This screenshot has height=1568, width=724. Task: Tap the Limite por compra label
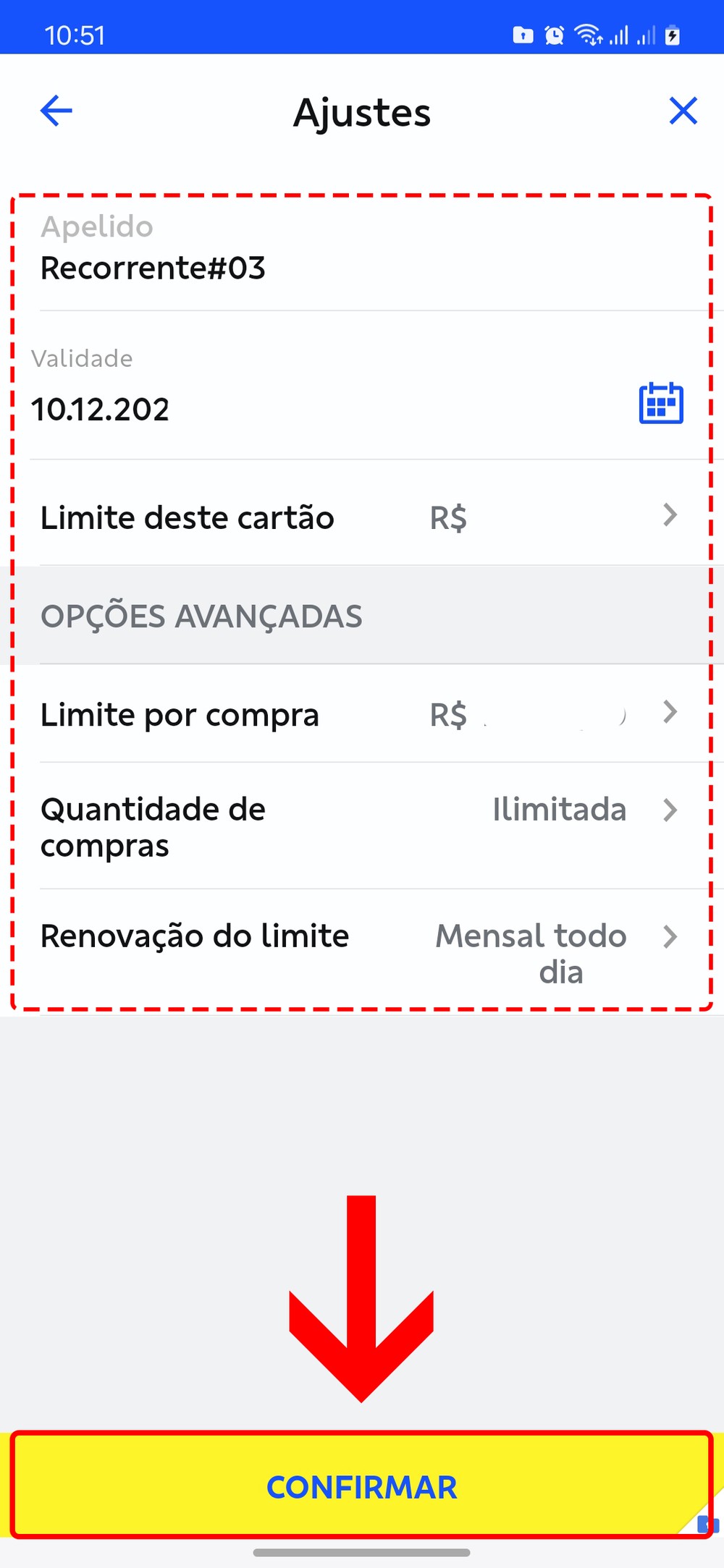[180, 715]
